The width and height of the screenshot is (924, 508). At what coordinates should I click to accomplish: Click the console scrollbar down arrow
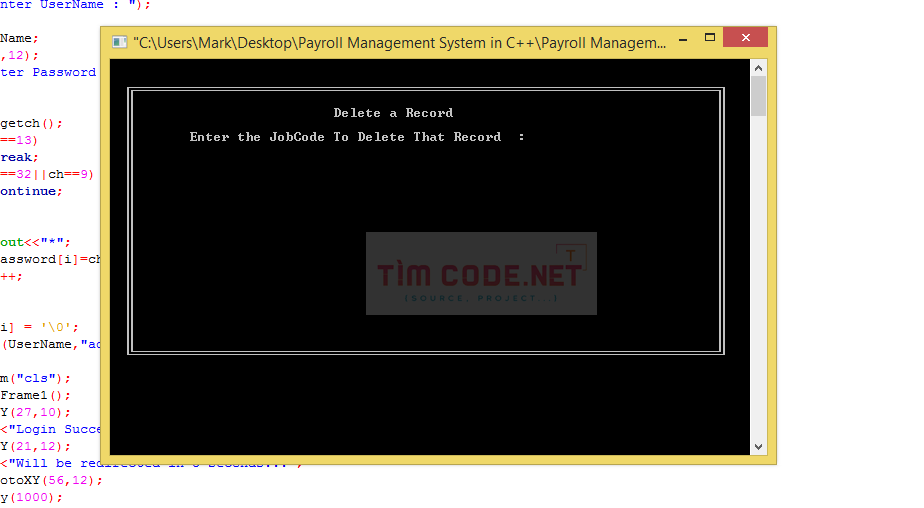click(758, 447)
